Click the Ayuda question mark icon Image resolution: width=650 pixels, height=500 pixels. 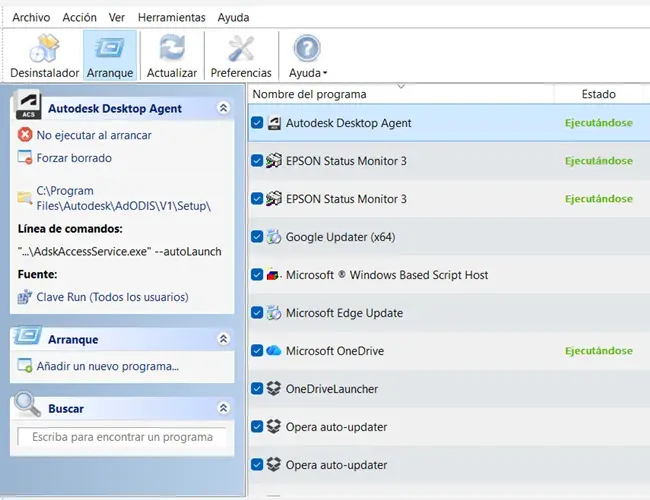pos(307,49)
